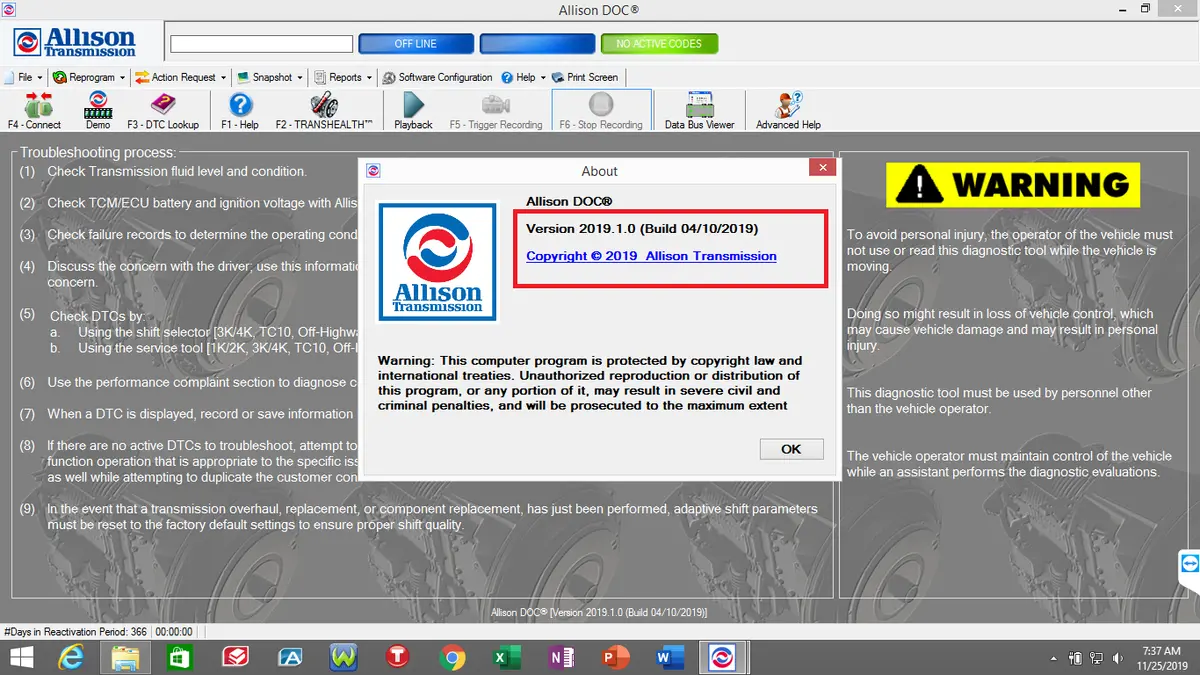Click the green W taskbar icon
The width and height of the screenshot is (1200, 675).
[343, 657]
